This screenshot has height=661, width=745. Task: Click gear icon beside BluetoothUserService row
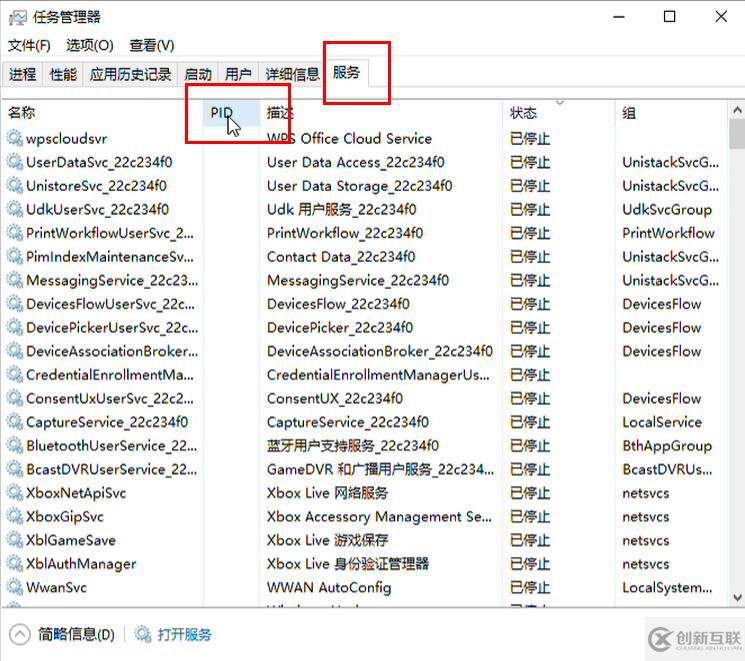point(15,445)
